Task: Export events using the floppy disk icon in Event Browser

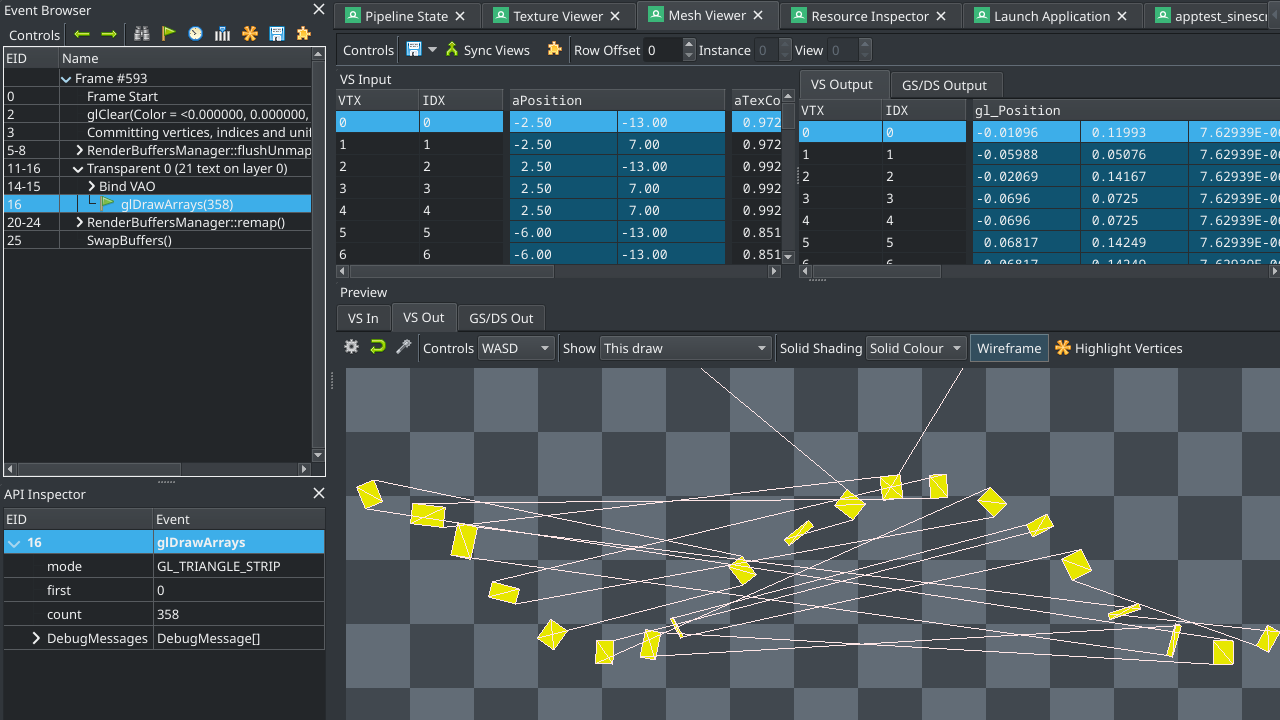Action: tap(277, 34)
